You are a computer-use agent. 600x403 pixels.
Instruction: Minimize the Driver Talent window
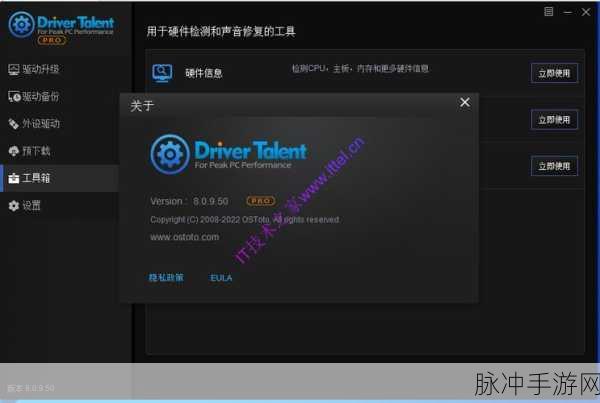click(567, 13)
